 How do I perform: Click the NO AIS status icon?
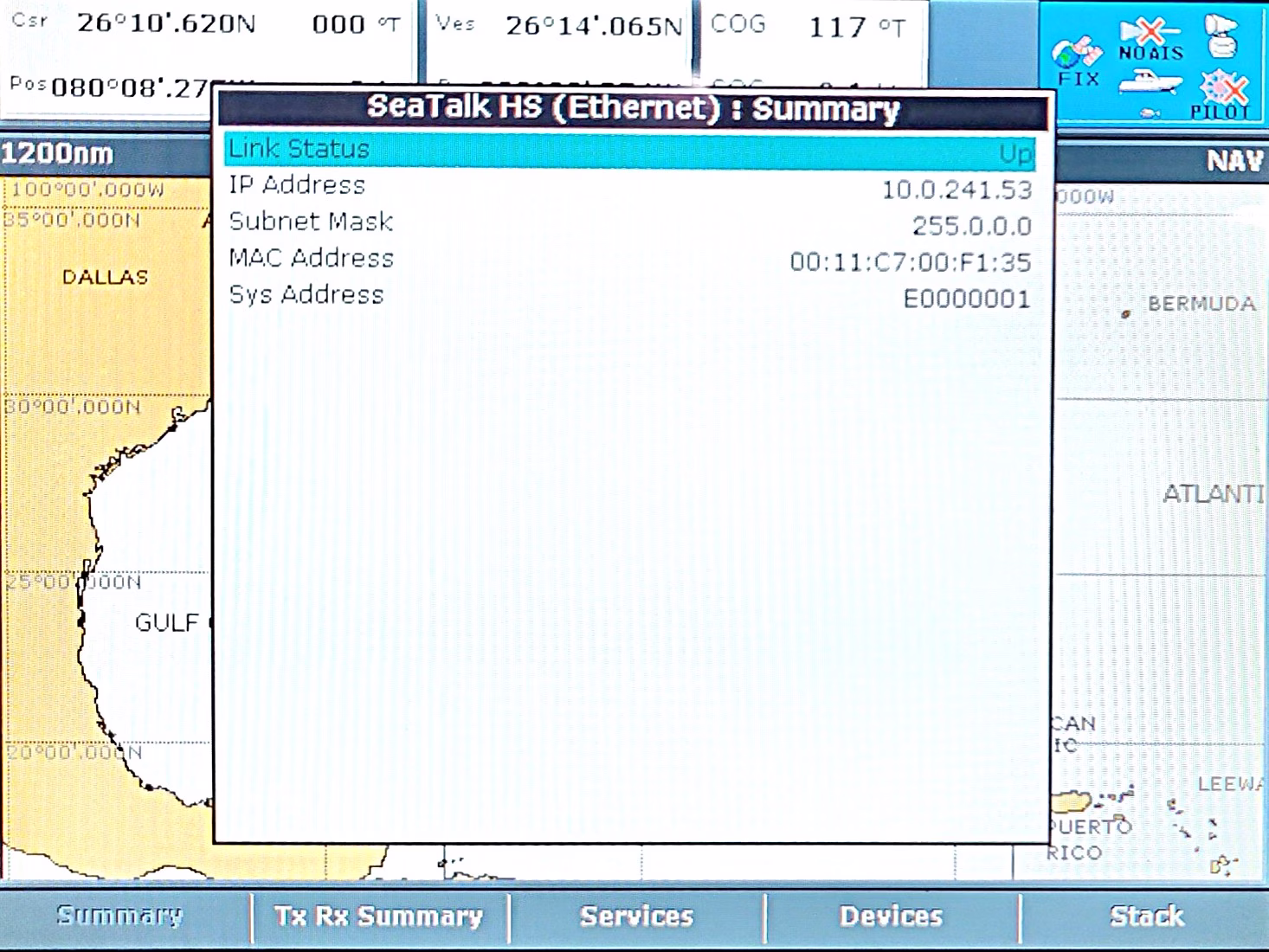(1150, 41)
